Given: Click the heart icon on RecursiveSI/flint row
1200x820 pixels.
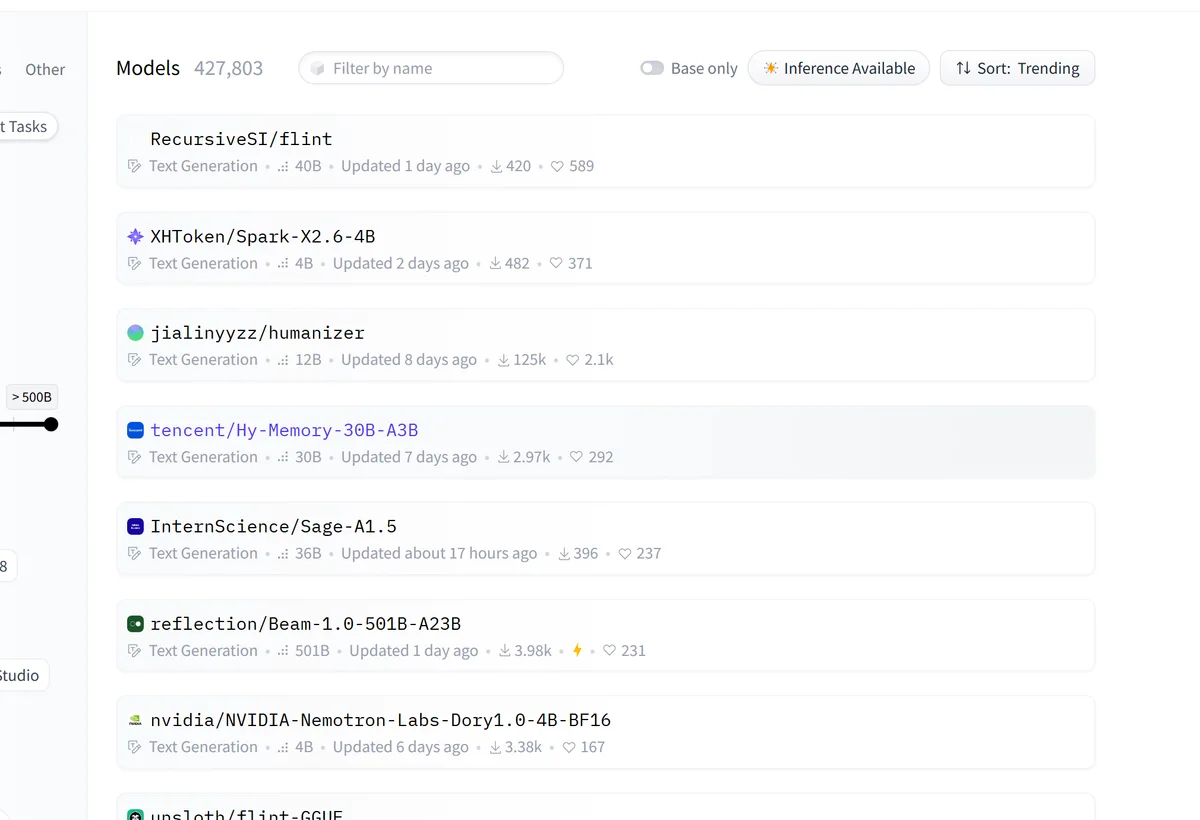Looking at the screenshot, I should (558, 166).
